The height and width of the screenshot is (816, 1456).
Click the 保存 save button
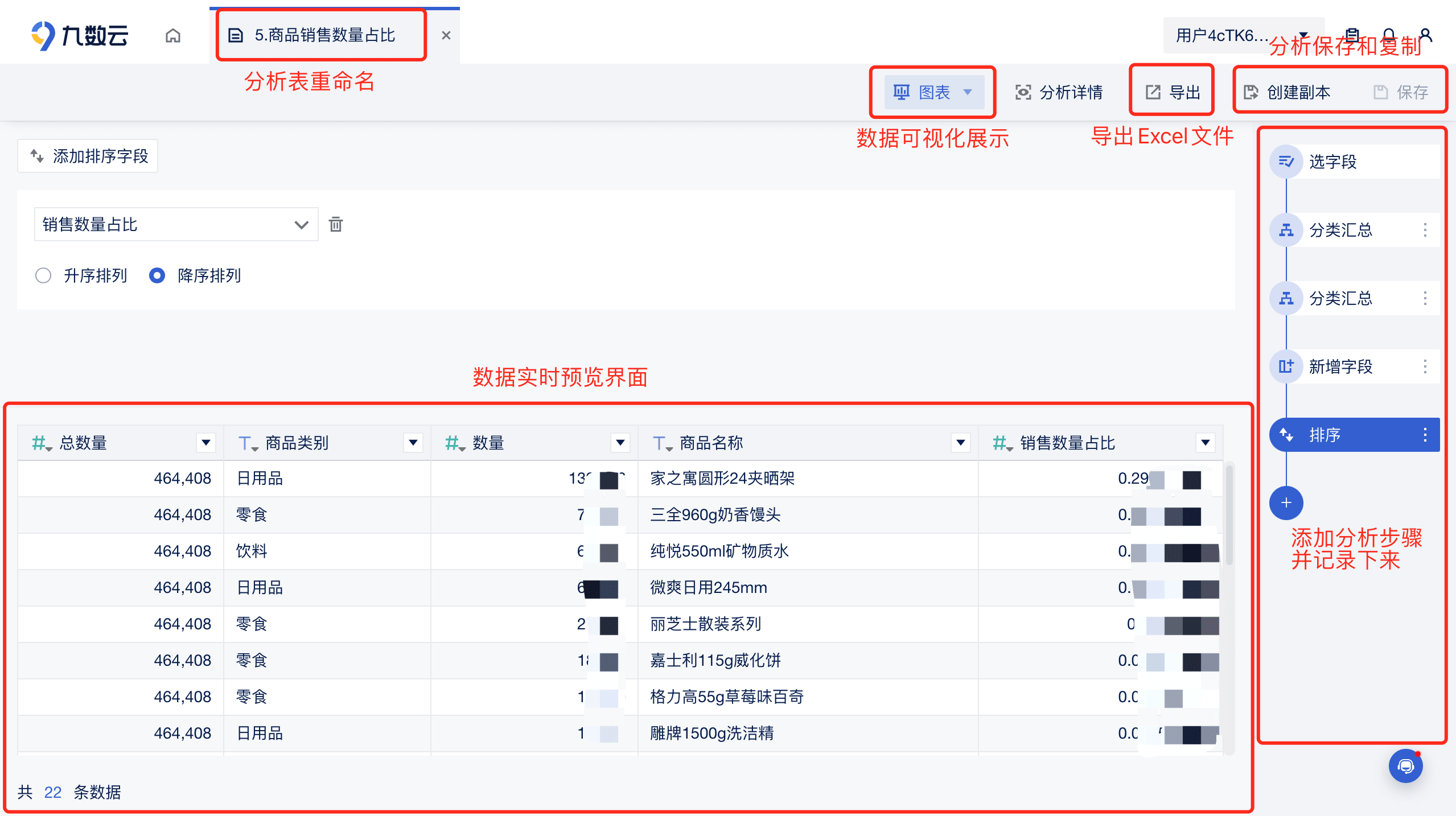pos(1401,92)
